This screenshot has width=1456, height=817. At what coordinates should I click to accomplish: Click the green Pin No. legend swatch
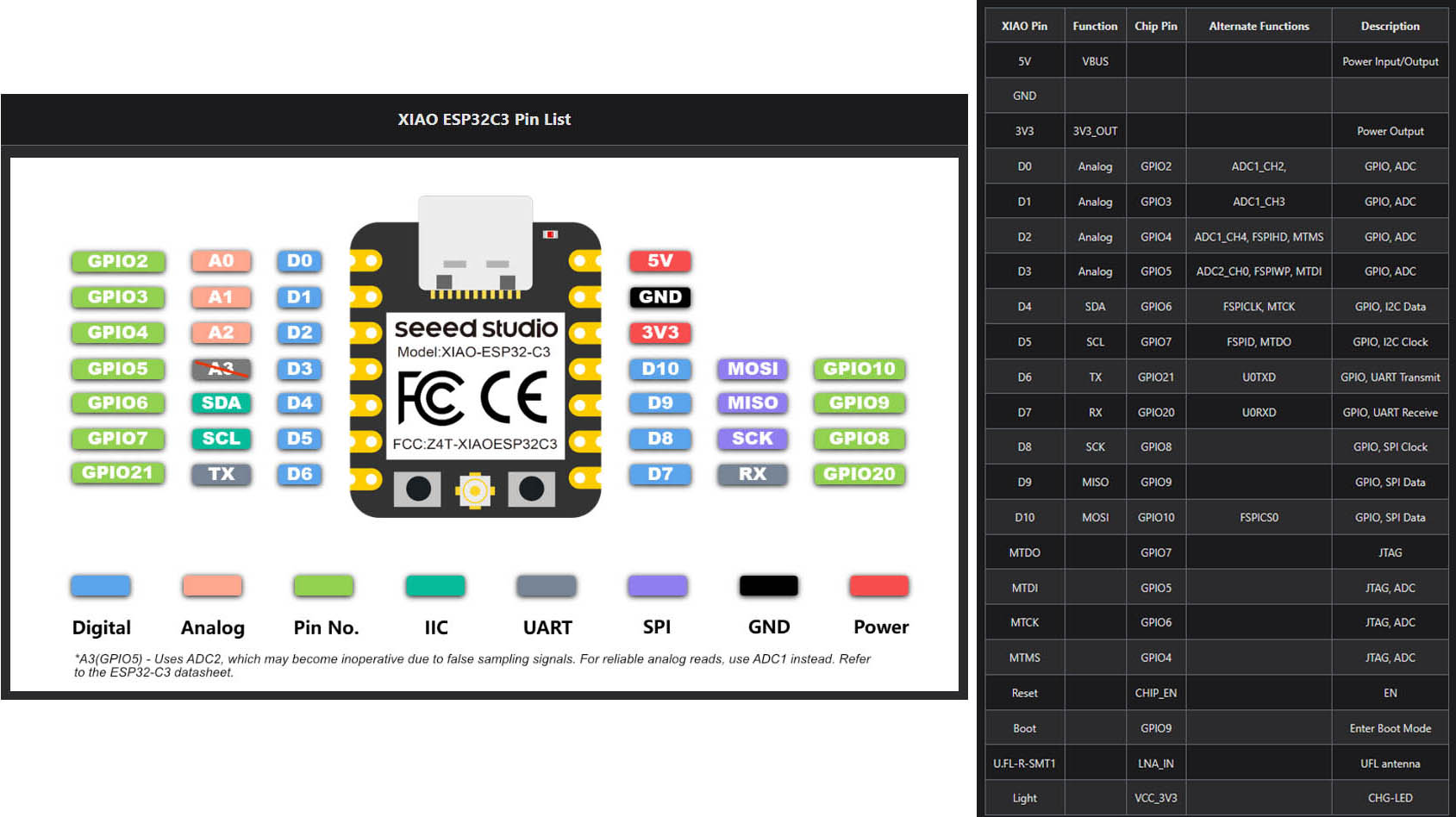[323, 586]
